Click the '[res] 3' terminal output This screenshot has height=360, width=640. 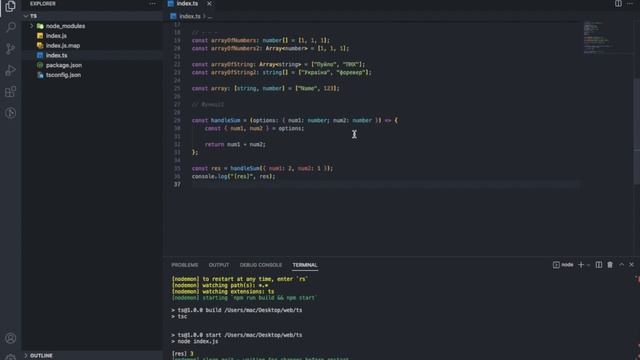coord(182,353)
